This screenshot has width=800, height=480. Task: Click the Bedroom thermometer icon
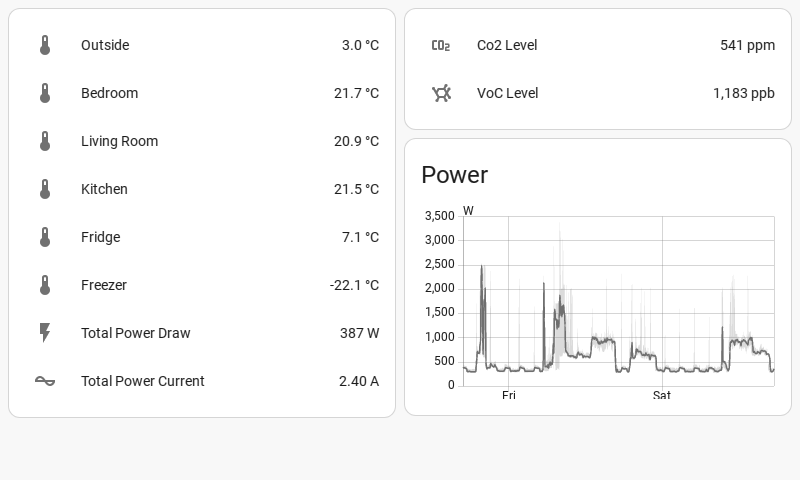45,93
